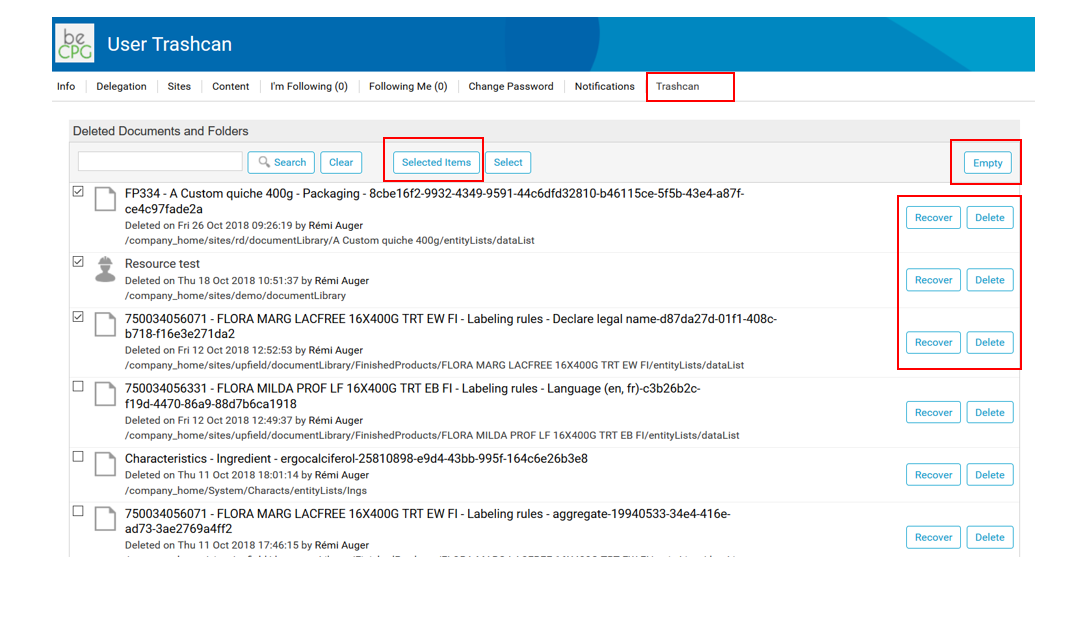
Task: Delete the Resource test item
Action: coord(990,280)
